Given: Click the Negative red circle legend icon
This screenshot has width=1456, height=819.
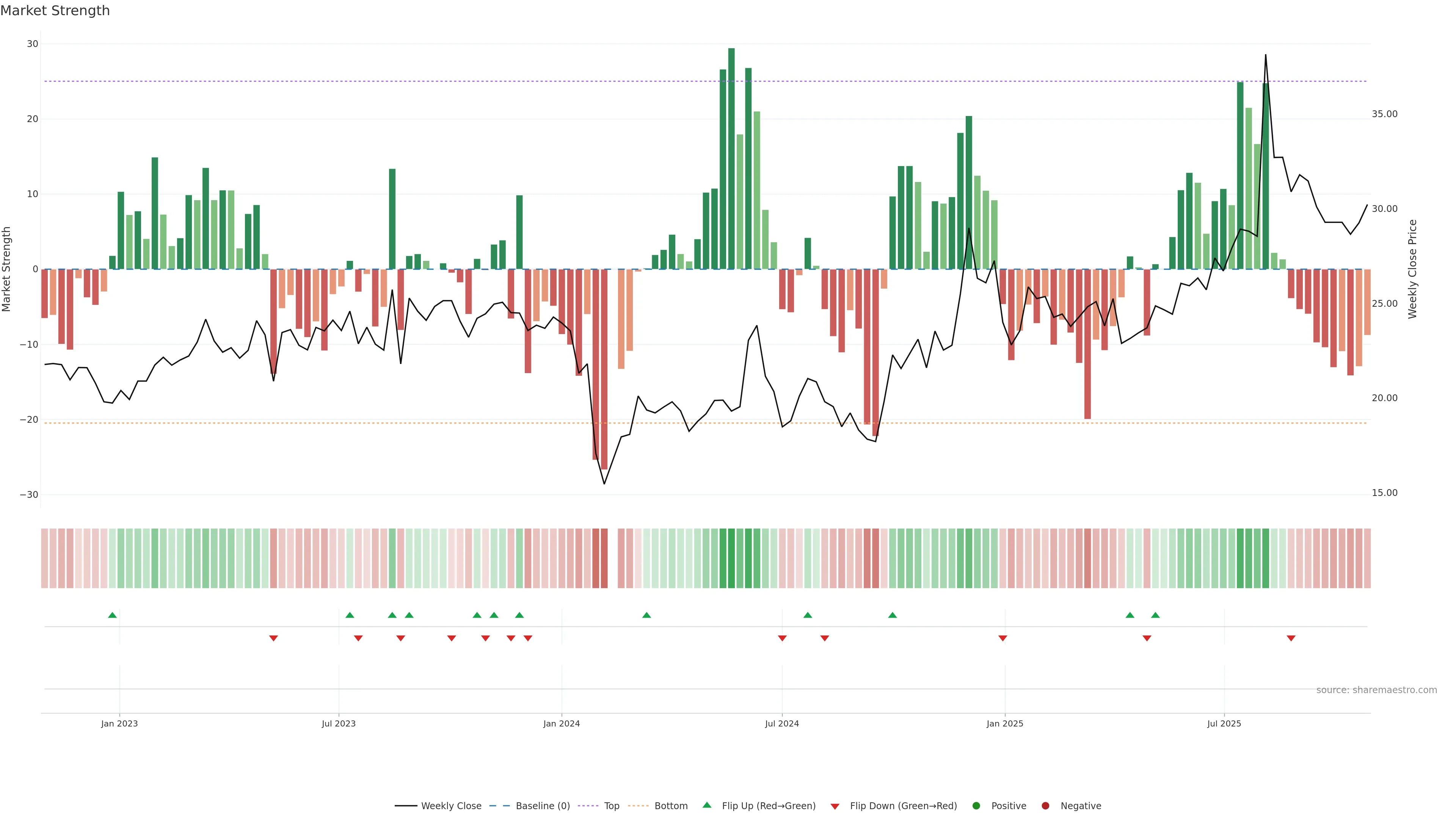Looking at the screenshot, I should coord(1045,806).
